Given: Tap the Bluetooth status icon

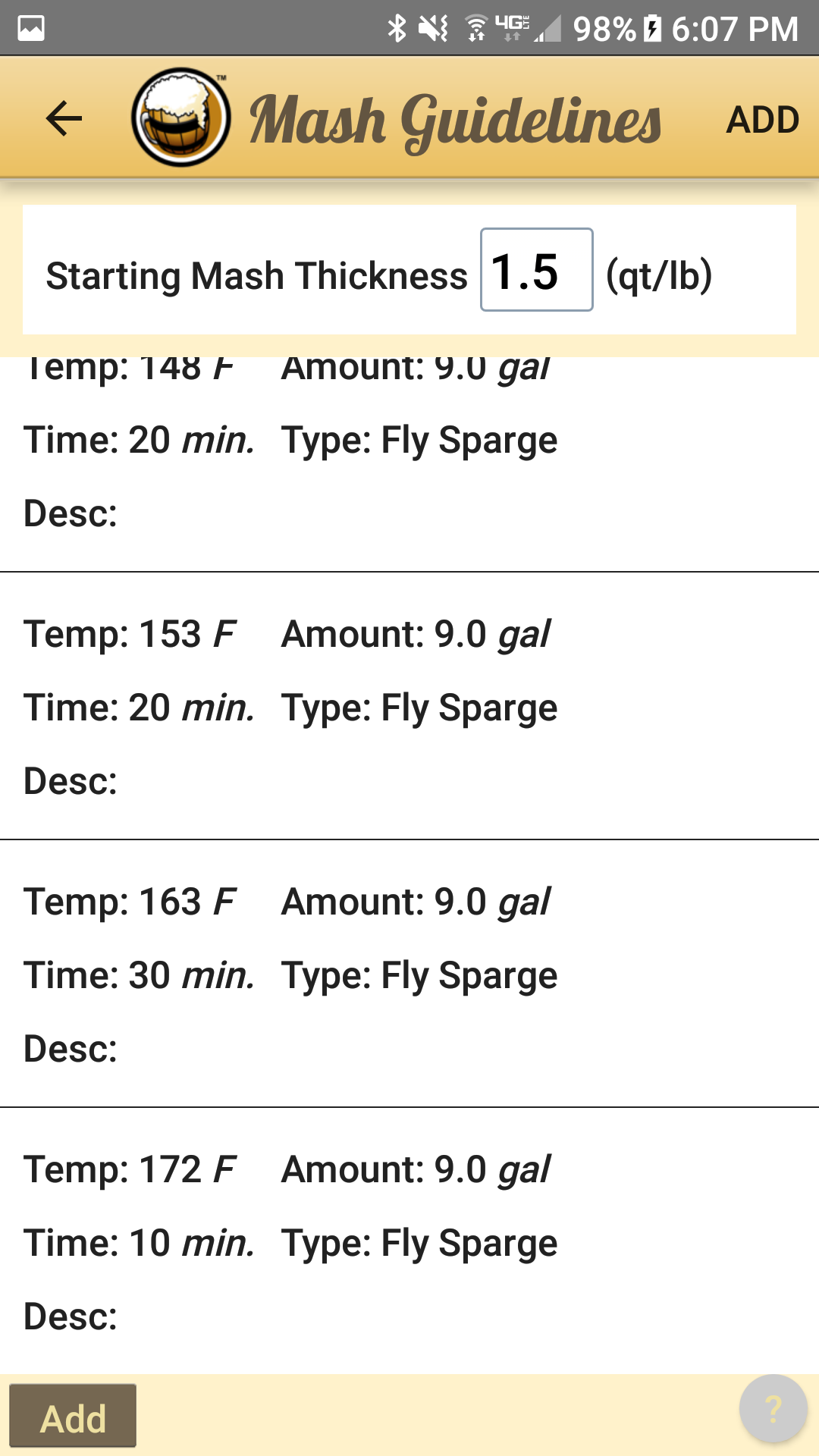Looking at the screenshot, I should click(x=397, y=29).
